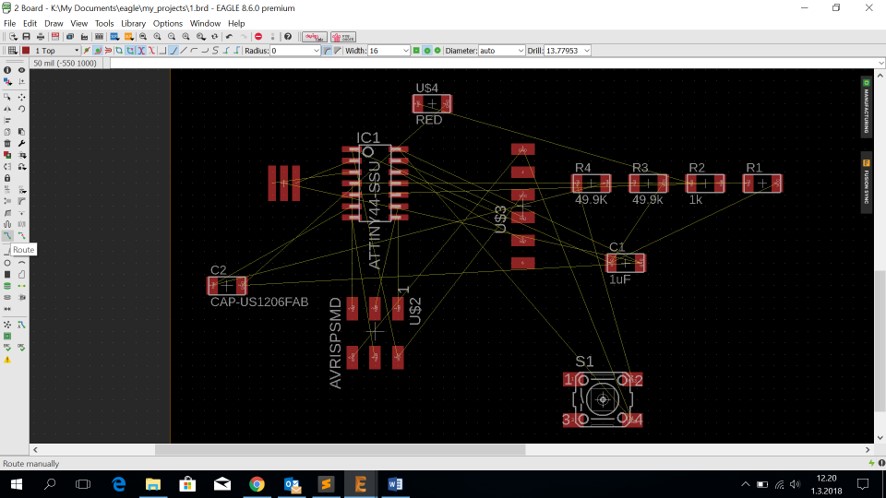Image resolution: width=886 pixels, height=498 pixels.
Task: Open the Manufacturing side panel tab
Action: point(866,107)
